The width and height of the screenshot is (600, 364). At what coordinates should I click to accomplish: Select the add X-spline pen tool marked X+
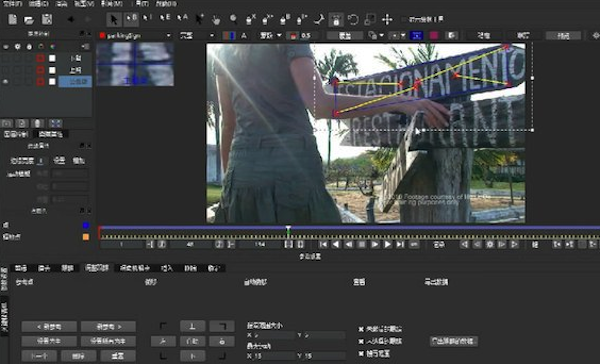pyautogui.click(x=267, y=19)
